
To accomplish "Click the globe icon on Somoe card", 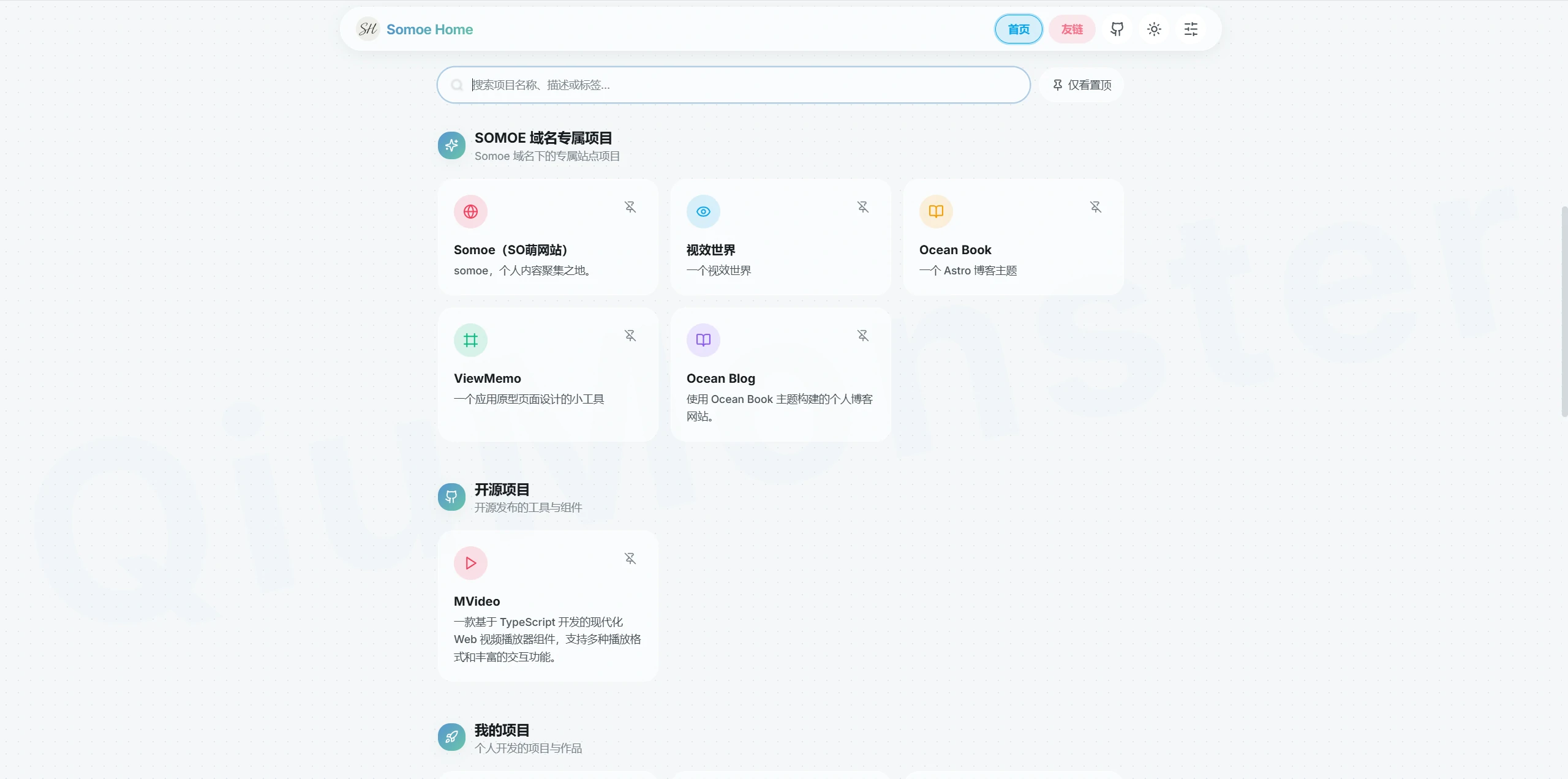I will (x=470, y=211).
